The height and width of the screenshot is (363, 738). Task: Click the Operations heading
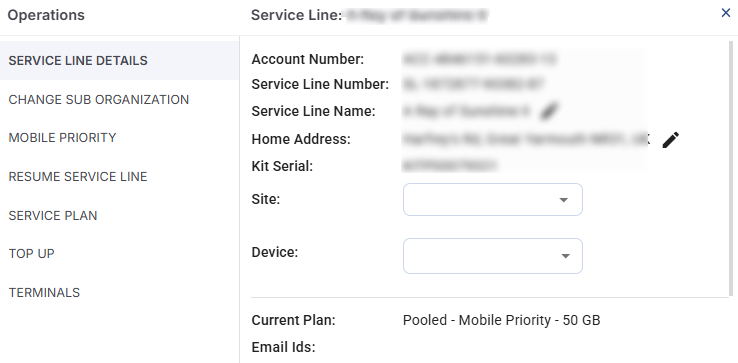[x=46, y=15]
